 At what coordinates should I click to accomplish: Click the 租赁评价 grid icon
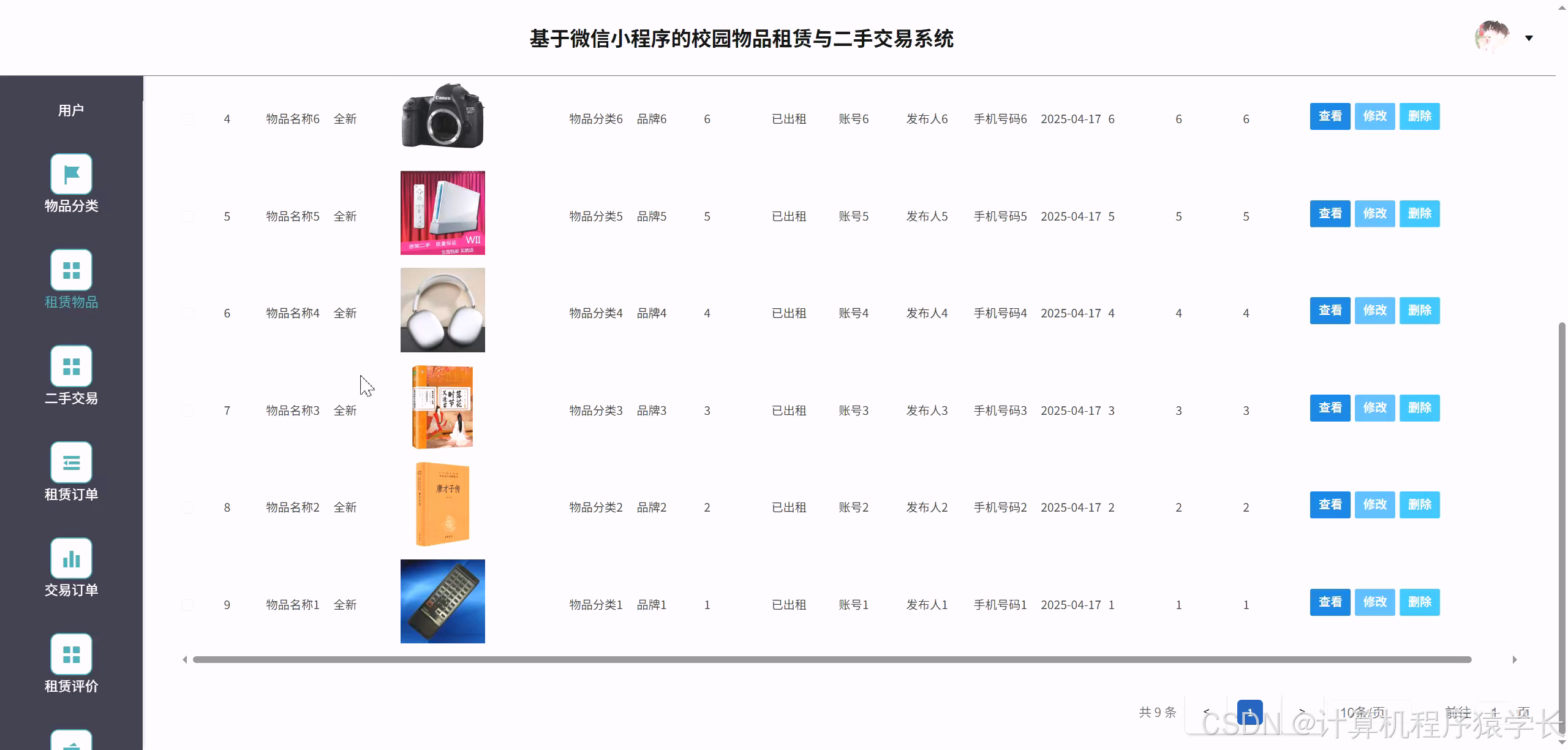[71, 653]
